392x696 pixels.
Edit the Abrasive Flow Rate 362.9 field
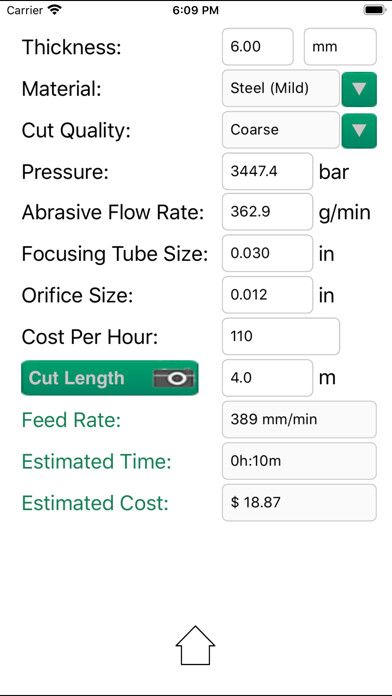267,212
